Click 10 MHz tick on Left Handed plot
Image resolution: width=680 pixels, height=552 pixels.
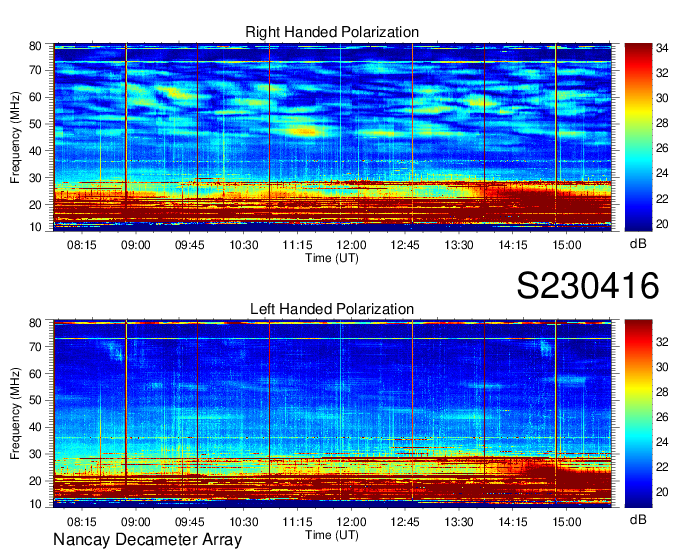pyautogui.click(x=35, y=504)
